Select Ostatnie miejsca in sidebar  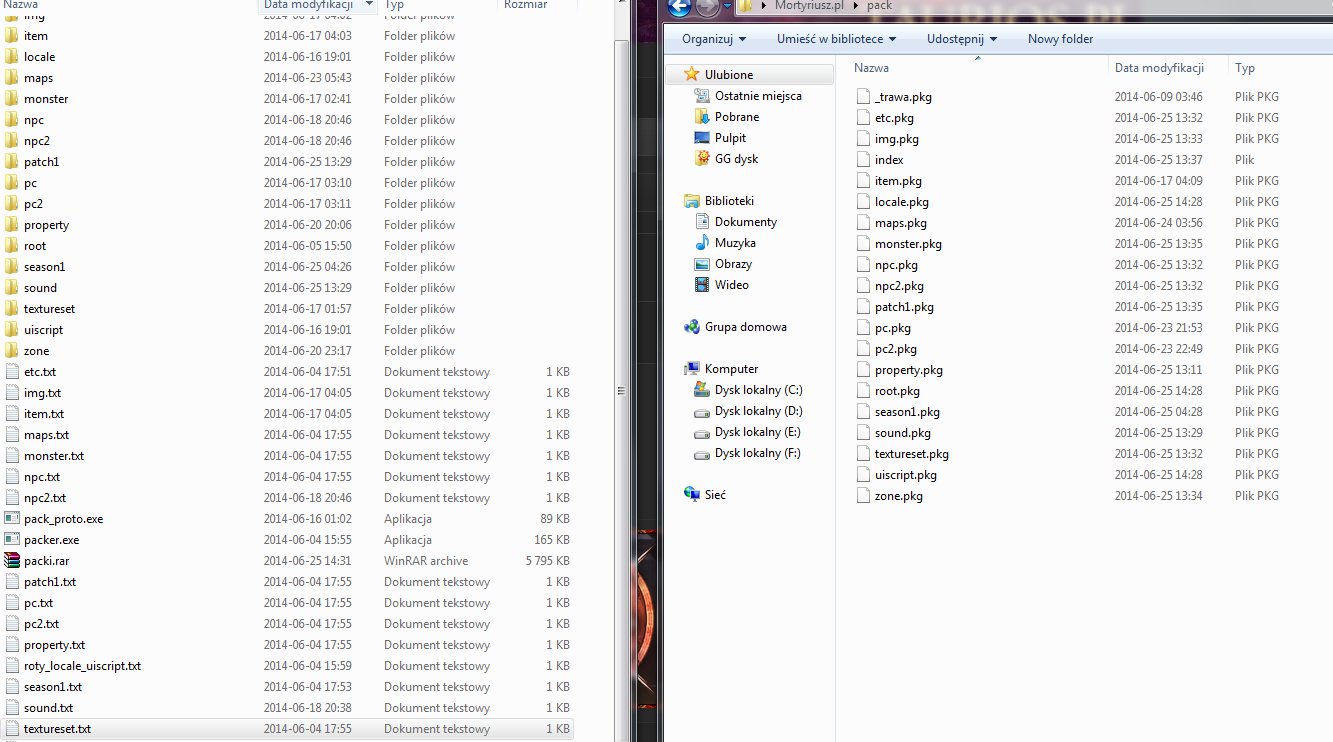[758, 96]
